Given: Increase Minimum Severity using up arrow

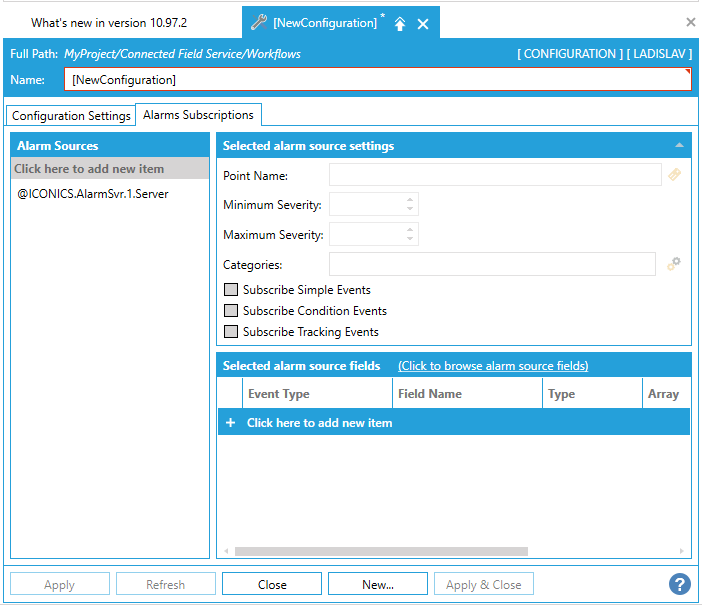Looking at the screenshot, I should (x=410, y=199).
